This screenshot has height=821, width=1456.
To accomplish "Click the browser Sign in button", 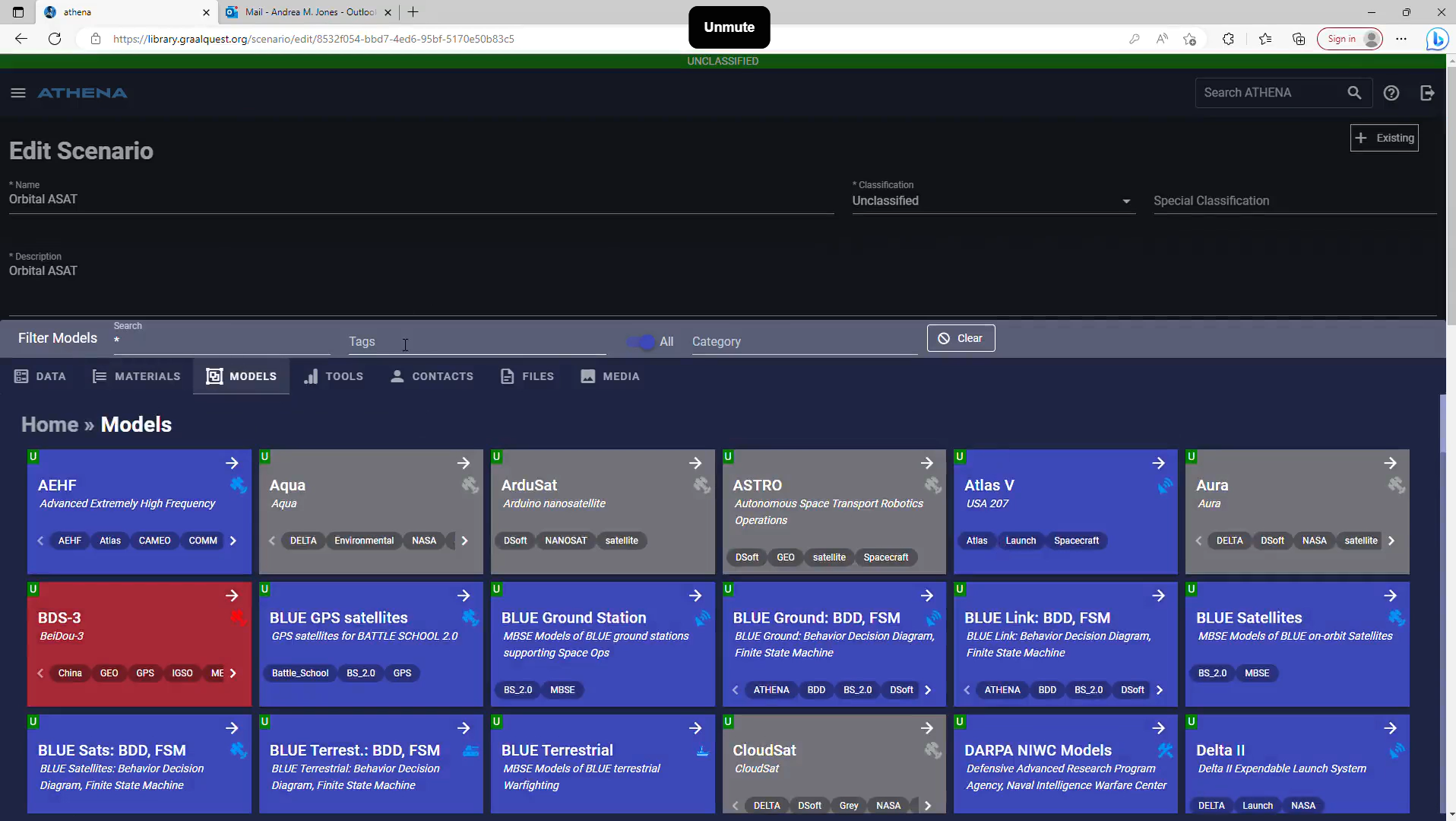I will (1350, 39).
